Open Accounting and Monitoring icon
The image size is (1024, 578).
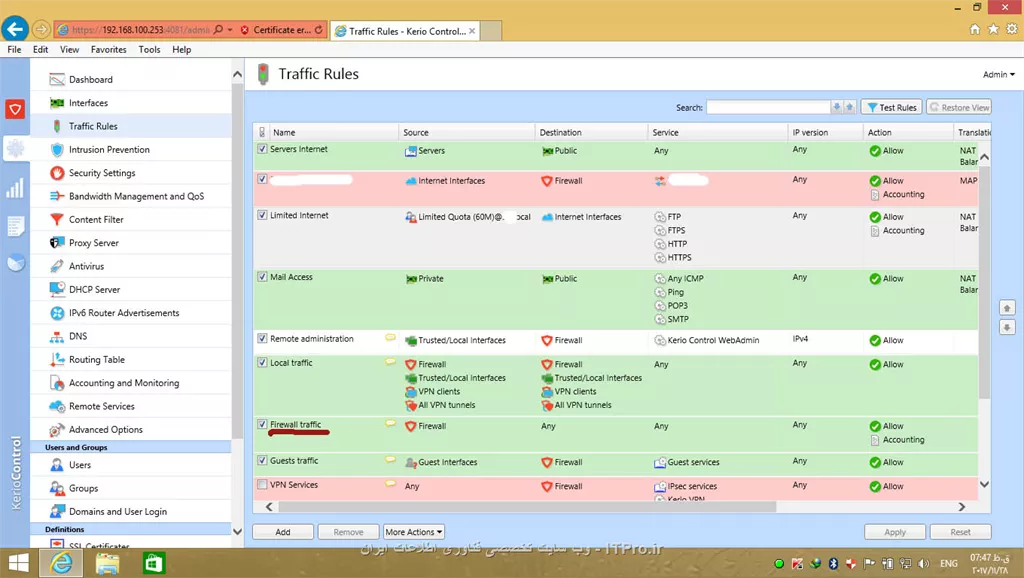click(57, 383)
